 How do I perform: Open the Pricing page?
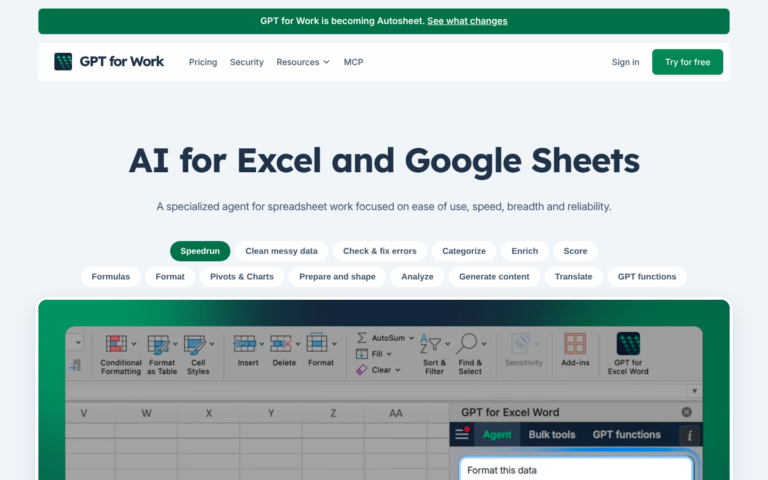tap(203, 62)
